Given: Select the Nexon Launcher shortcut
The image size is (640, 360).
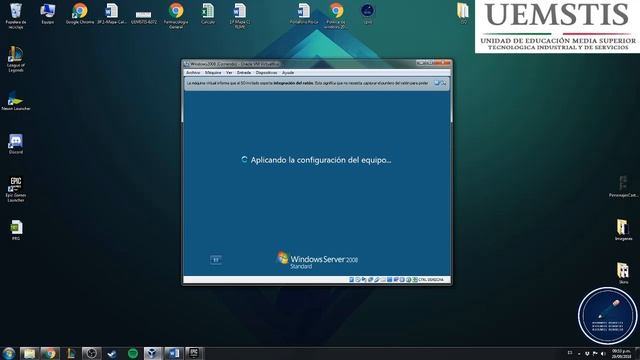Looking at the screenshot, I should point(16,100).
